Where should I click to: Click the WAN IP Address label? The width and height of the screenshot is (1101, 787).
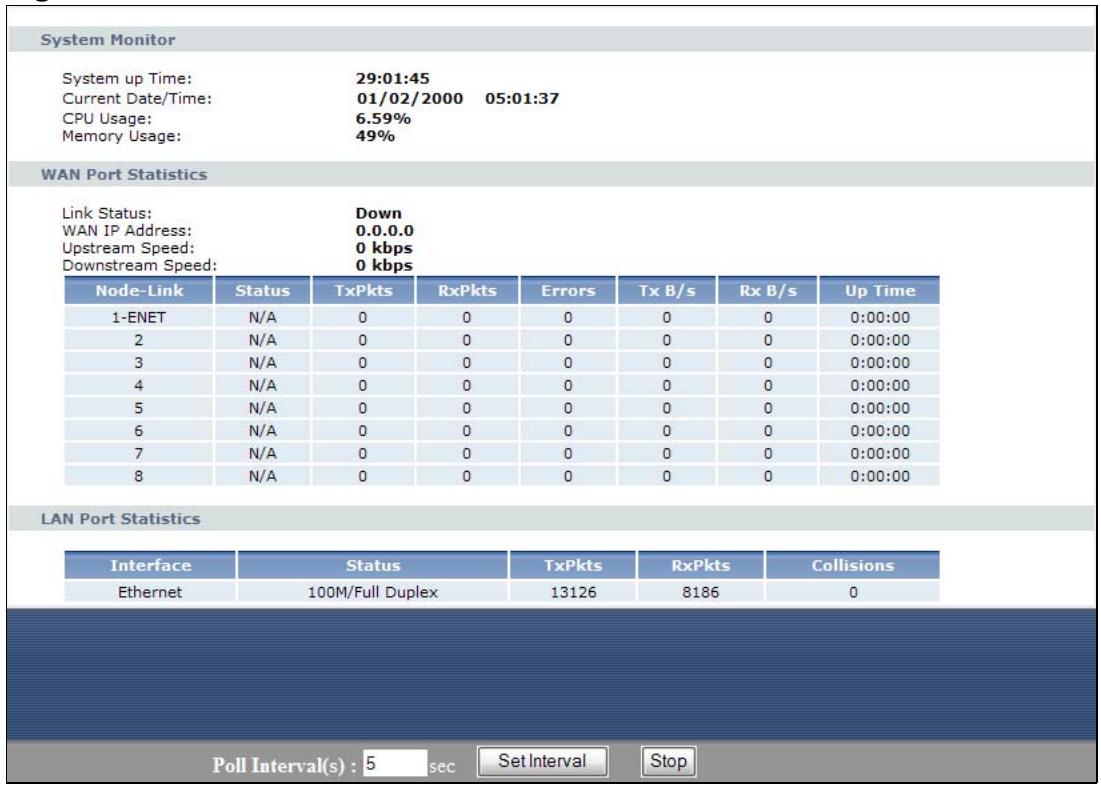click(127, 231)
